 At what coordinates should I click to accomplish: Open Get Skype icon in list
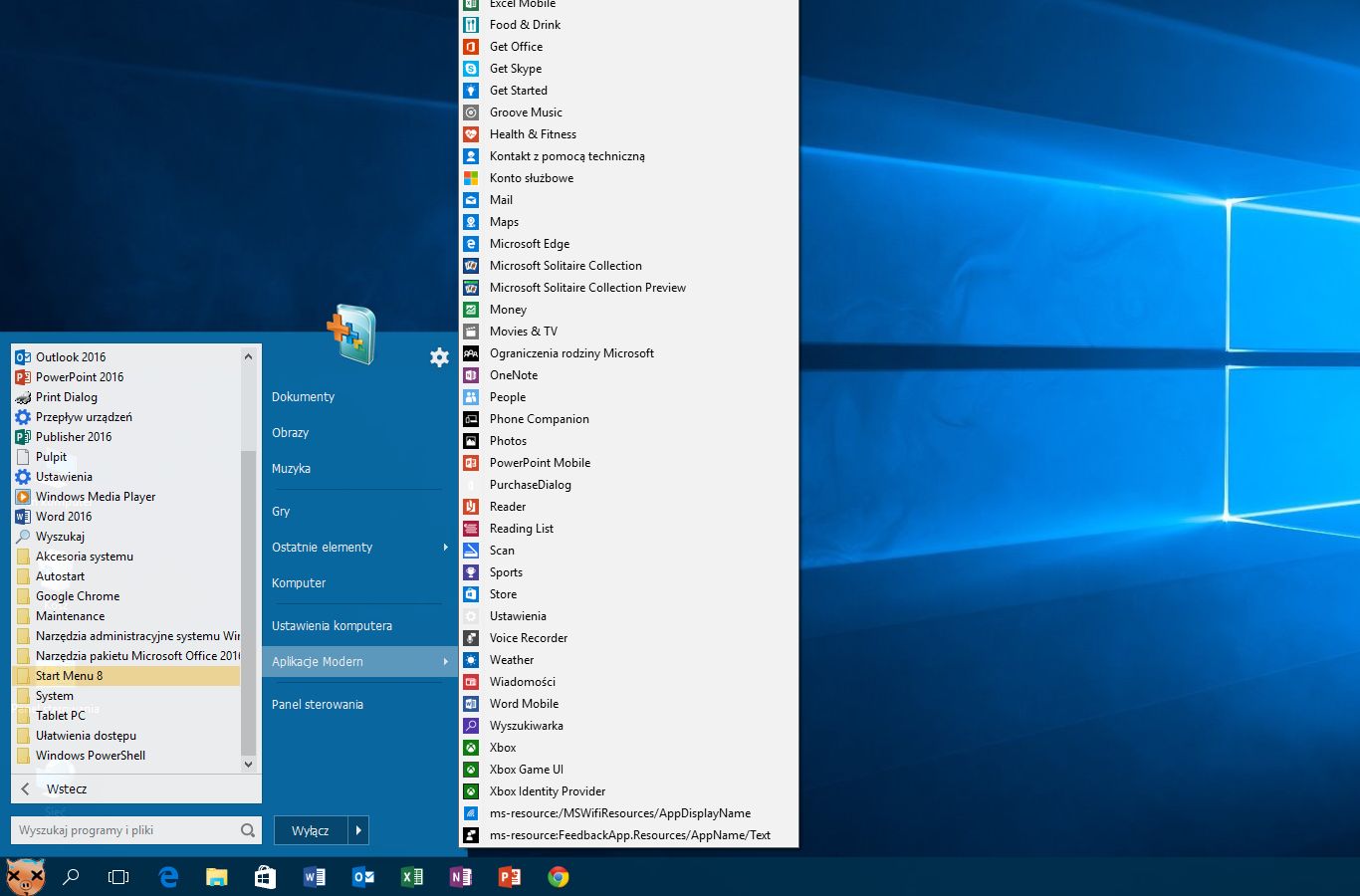(x=471, y=69)
